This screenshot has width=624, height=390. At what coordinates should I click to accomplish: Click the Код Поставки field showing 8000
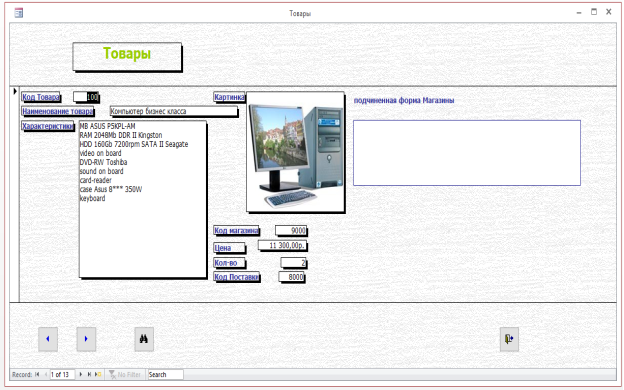point(291,277)
